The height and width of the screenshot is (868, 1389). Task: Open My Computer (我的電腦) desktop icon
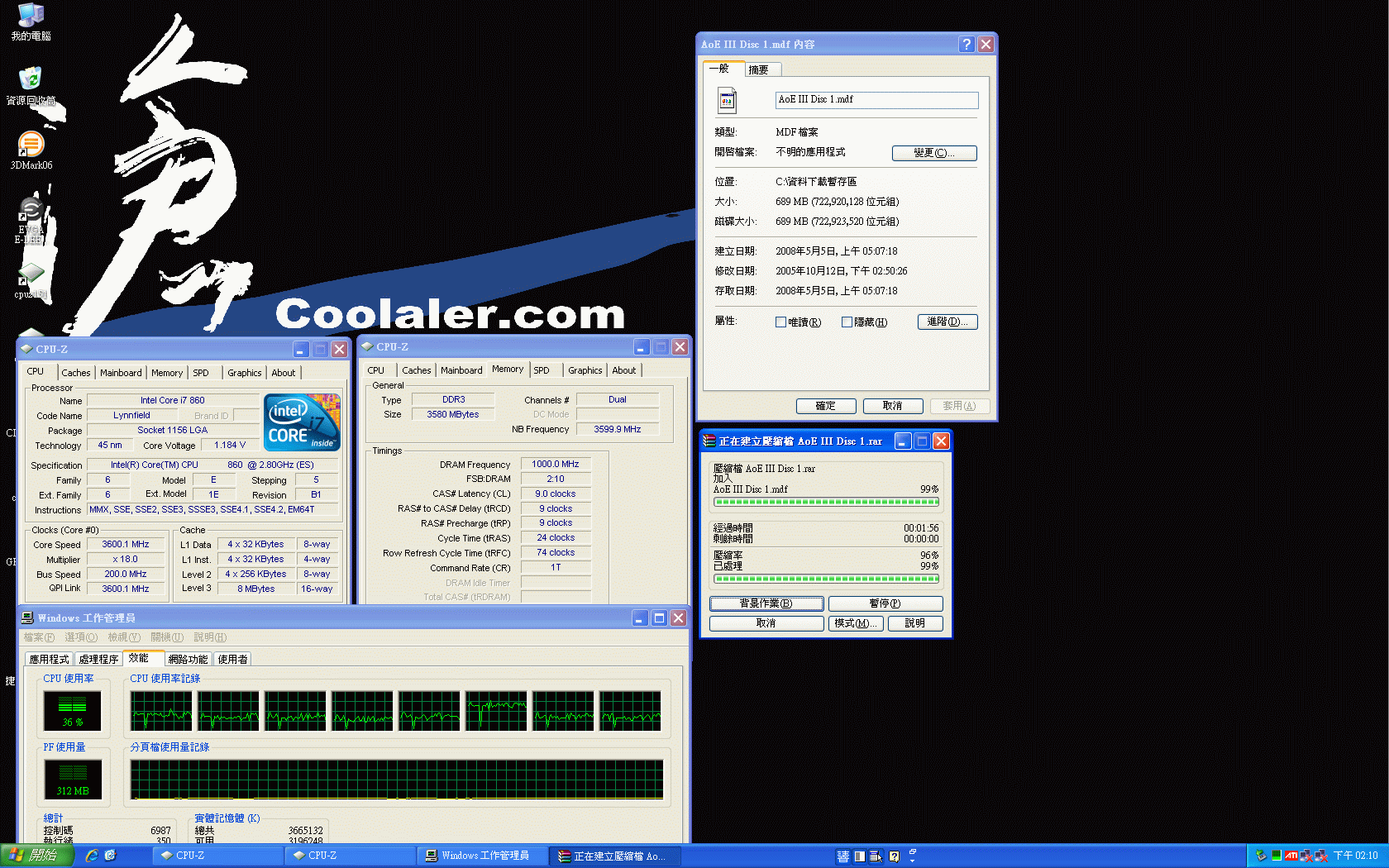coord(31,21)
